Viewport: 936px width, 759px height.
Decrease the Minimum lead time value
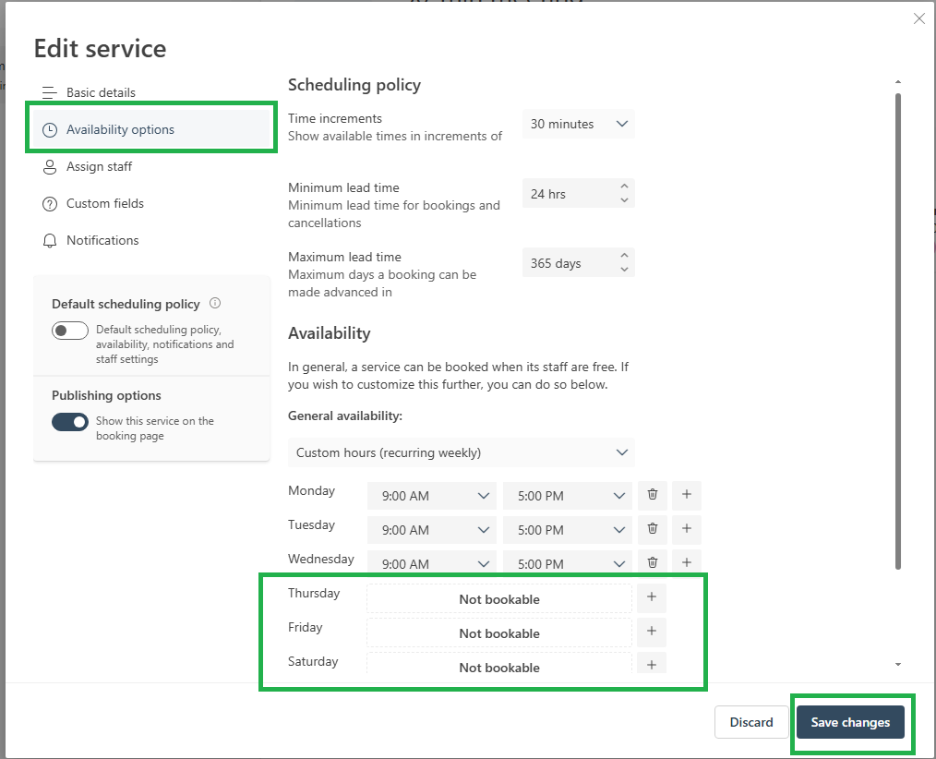[x=624, y=200]
